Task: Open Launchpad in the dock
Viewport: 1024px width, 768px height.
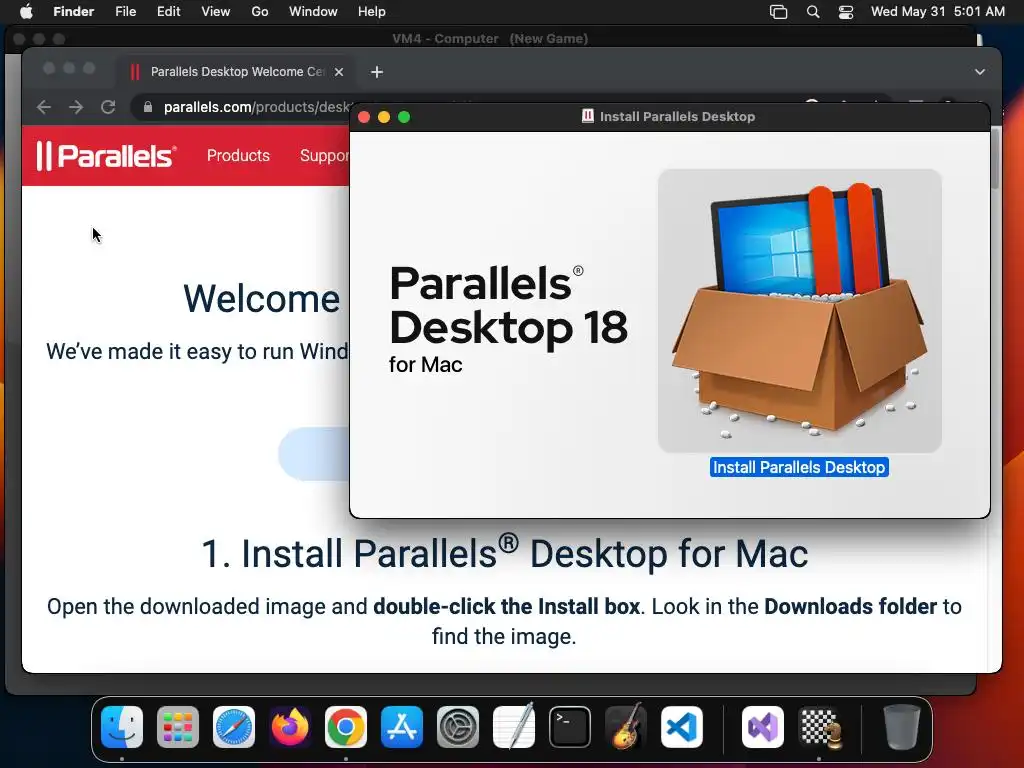Action: 178,727
